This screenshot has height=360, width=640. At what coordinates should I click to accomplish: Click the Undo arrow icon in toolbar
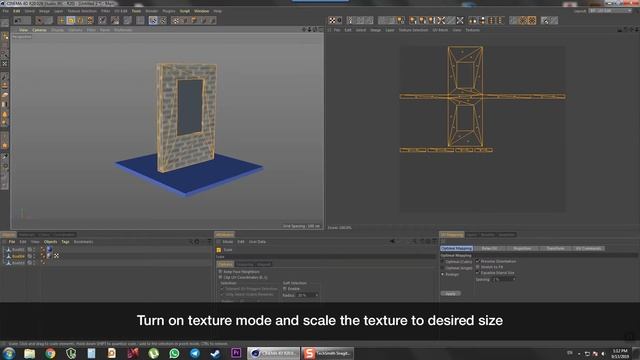18,20
